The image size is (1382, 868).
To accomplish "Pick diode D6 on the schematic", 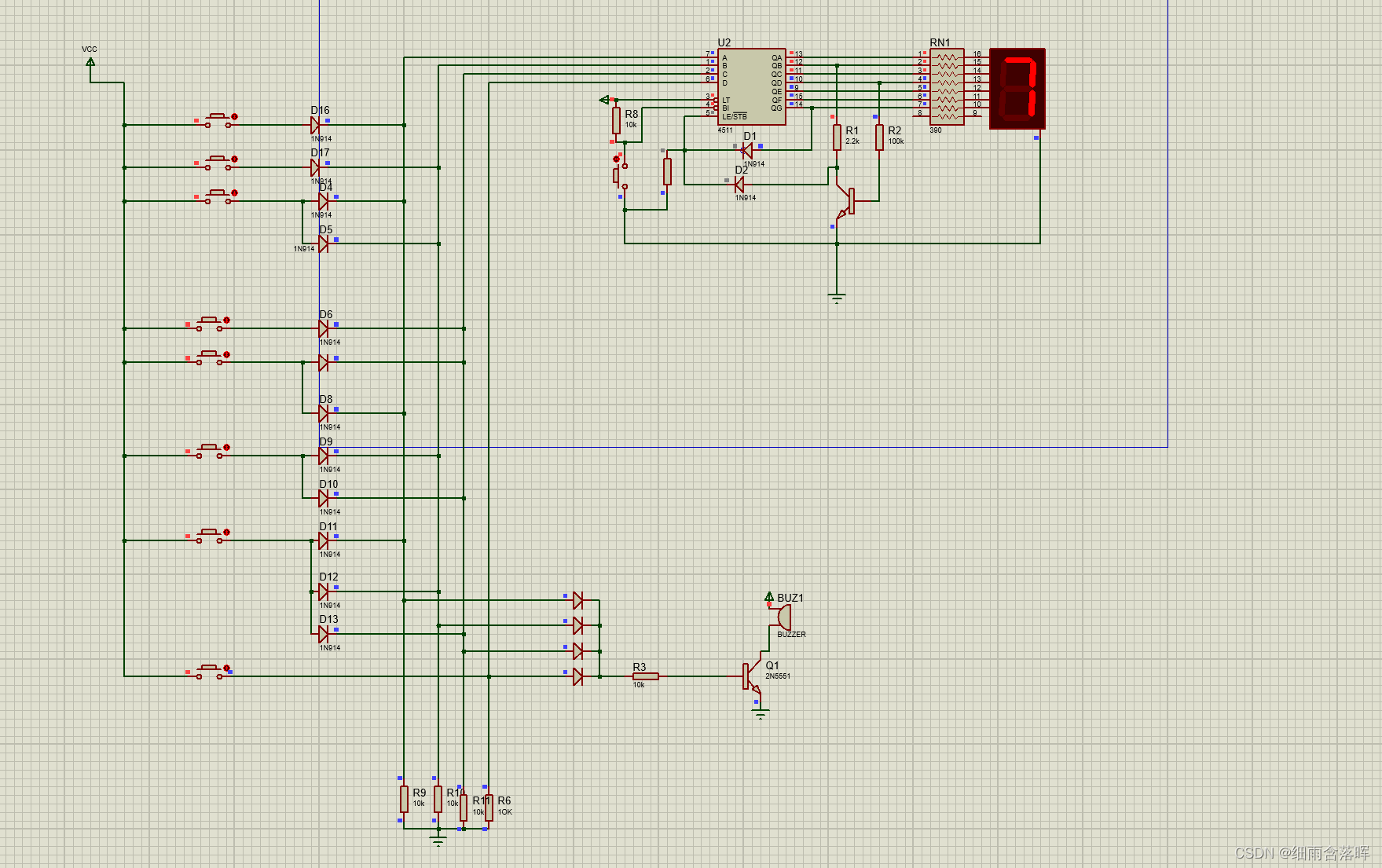I will 324,328.
